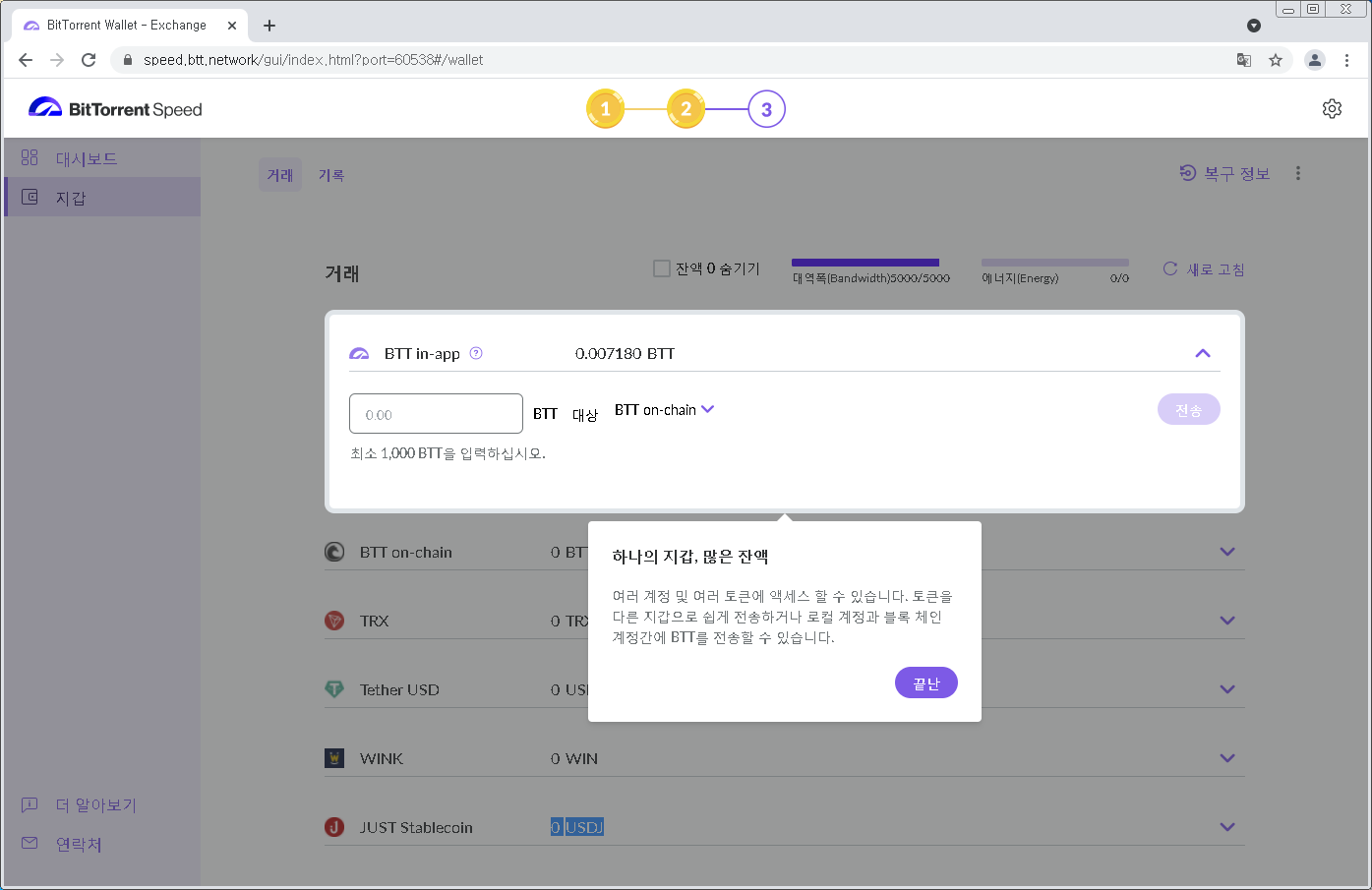This screenshot has height=890, width=1372.
Task: Open the BTT on-chain target dropdown
Action: [x=664, y=410]
